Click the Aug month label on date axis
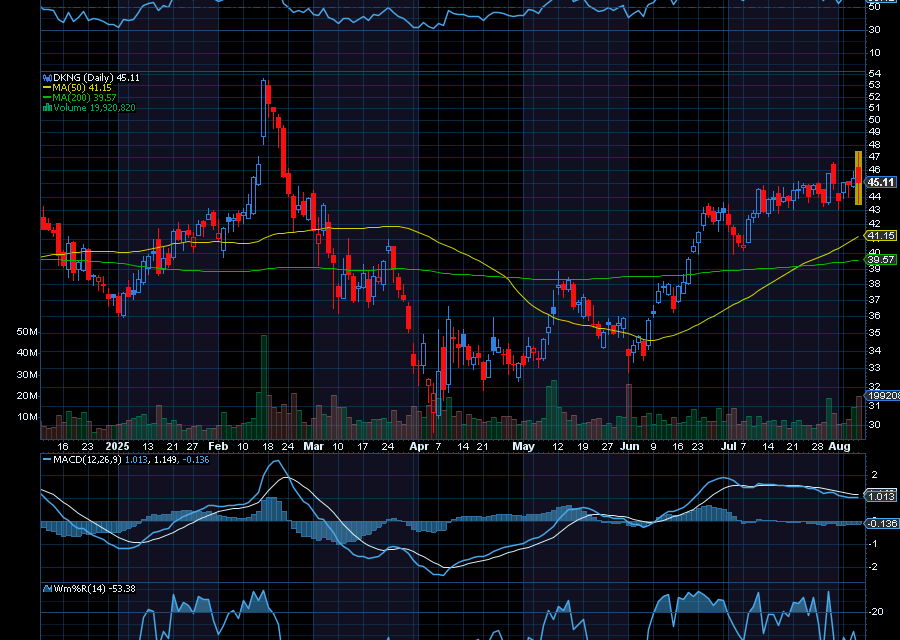Image resolution: width=900 pixels, height=640 pixels. (x=840, y=446)
